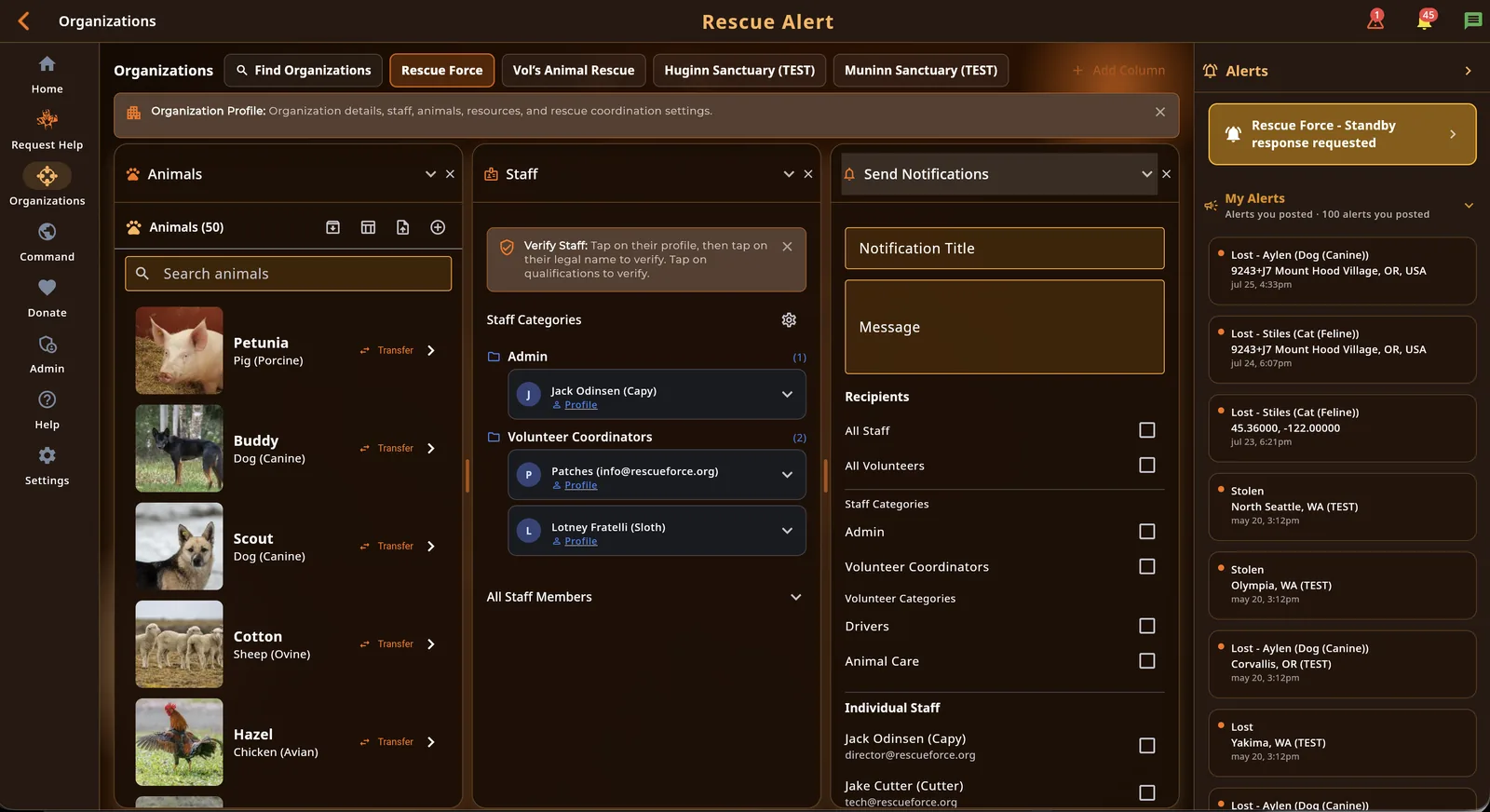The height and width of the screenshot is (812, 1490).
Task: Select Jake Cutter (Cutter) recipient checkbox
Action: click(x=1147, y=792)
